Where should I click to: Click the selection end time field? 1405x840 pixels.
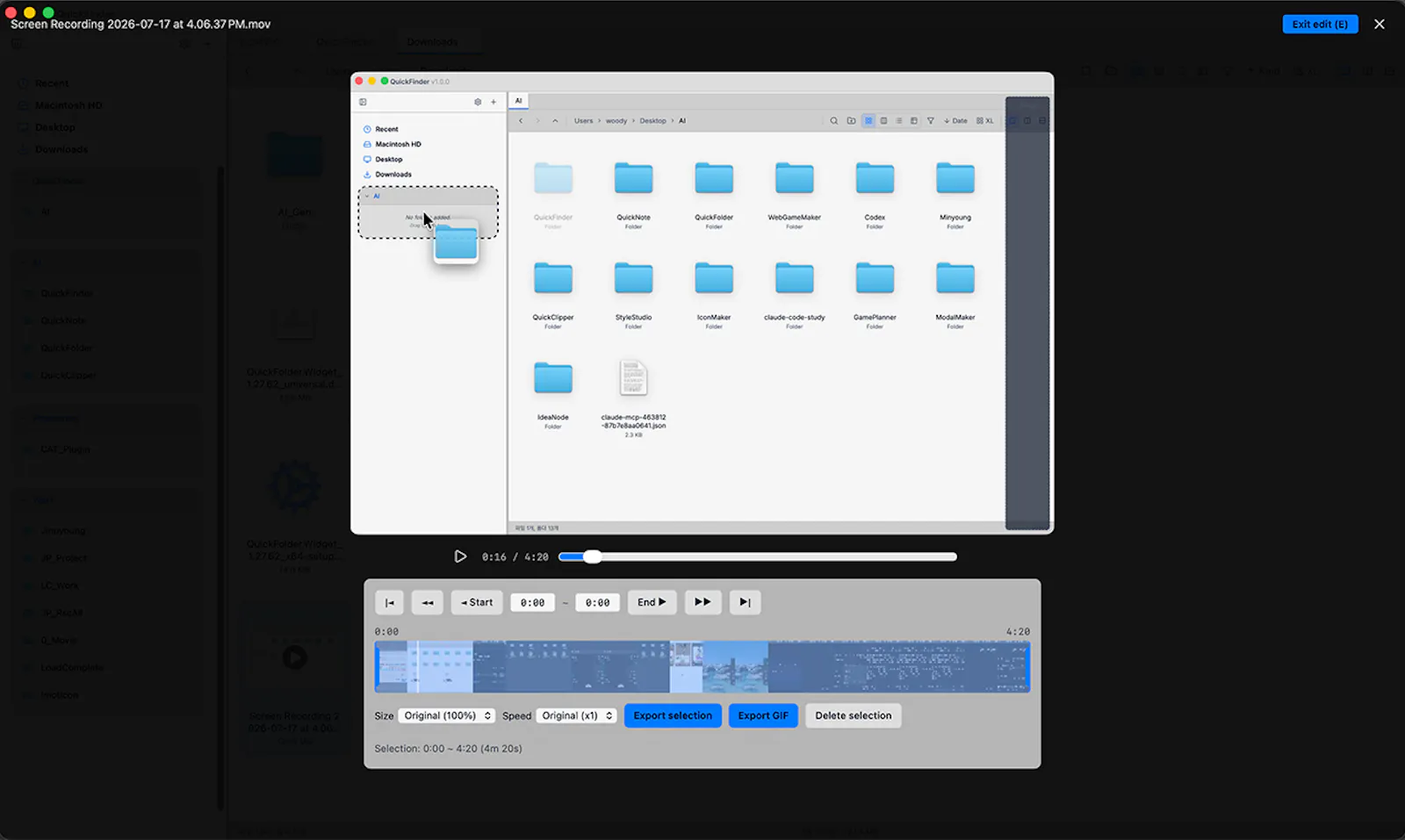[598, 603]
